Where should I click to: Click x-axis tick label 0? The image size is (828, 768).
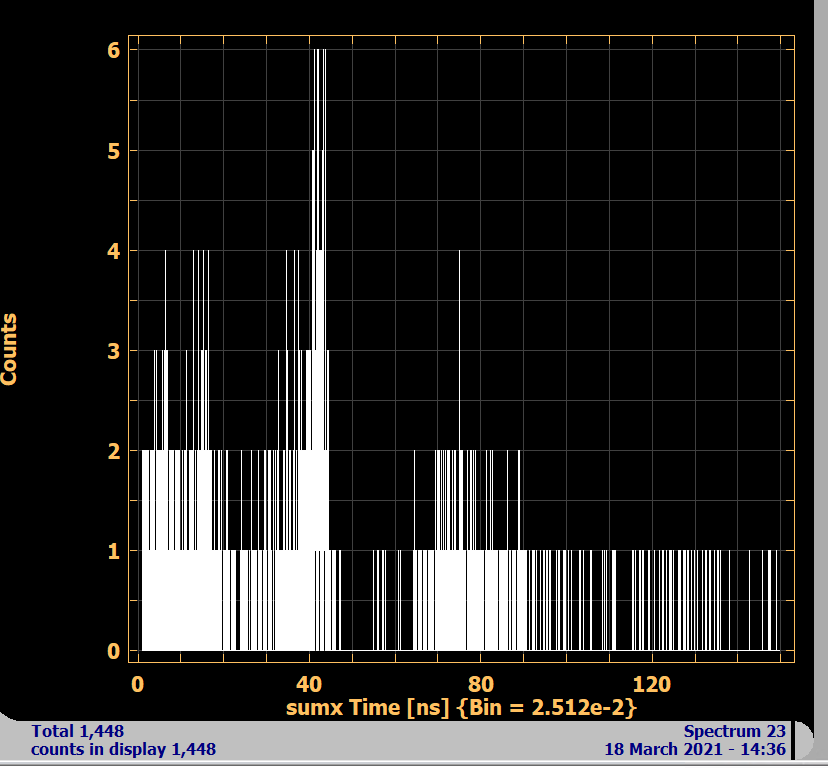[x=138, y=684]
